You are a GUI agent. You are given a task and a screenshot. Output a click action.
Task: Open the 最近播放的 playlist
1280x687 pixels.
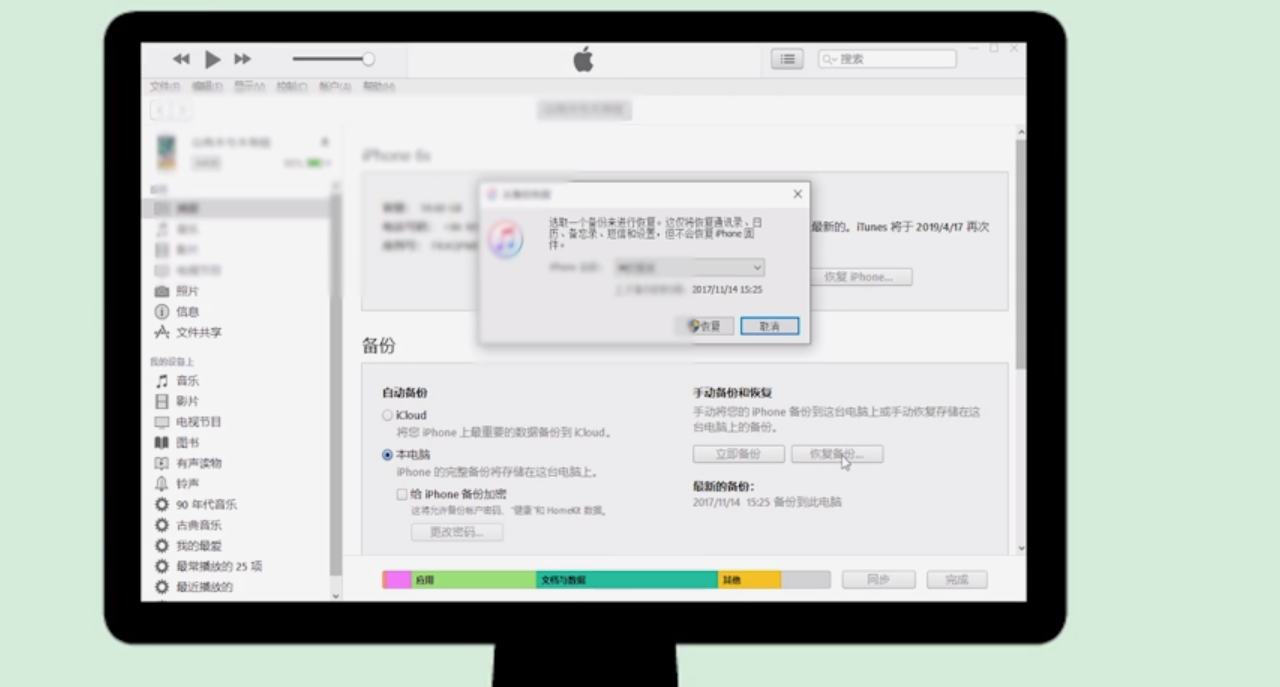click(x=194, y=587)
